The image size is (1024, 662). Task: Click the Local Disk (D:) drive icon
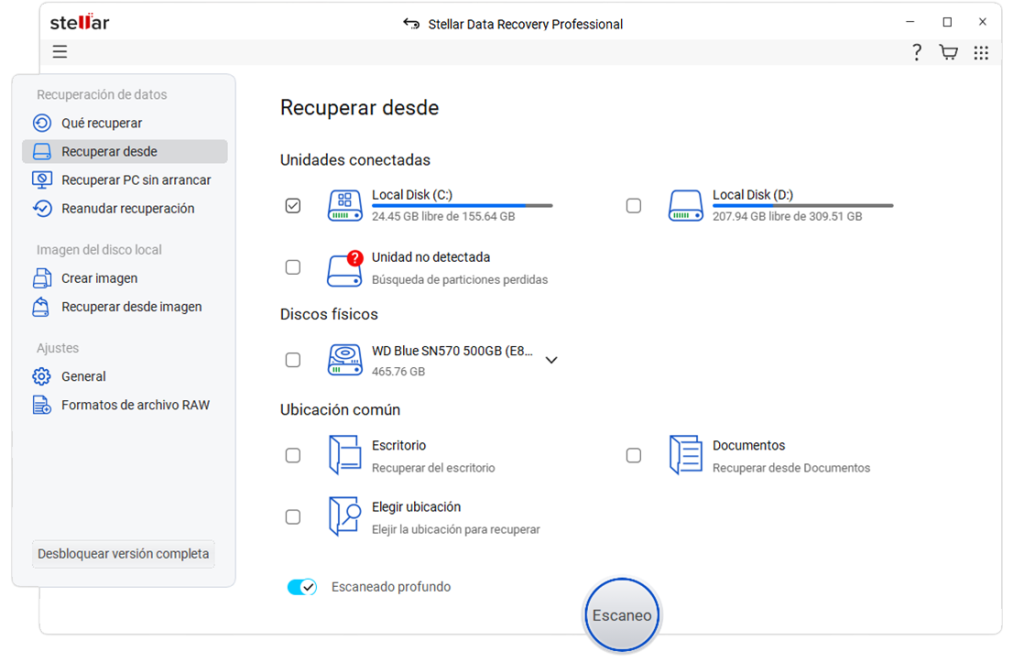tap(686, 206)
